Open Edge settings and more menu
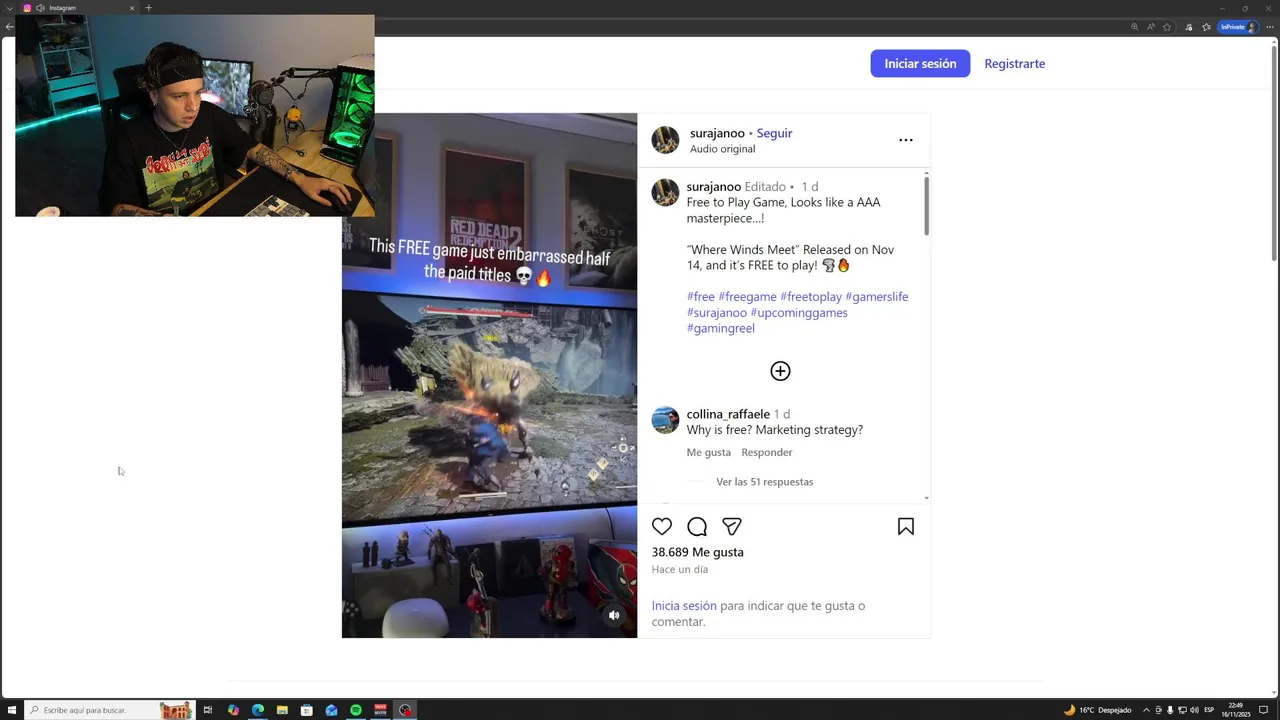The height and width of the screenshot is (720, 1280). 1270,27
